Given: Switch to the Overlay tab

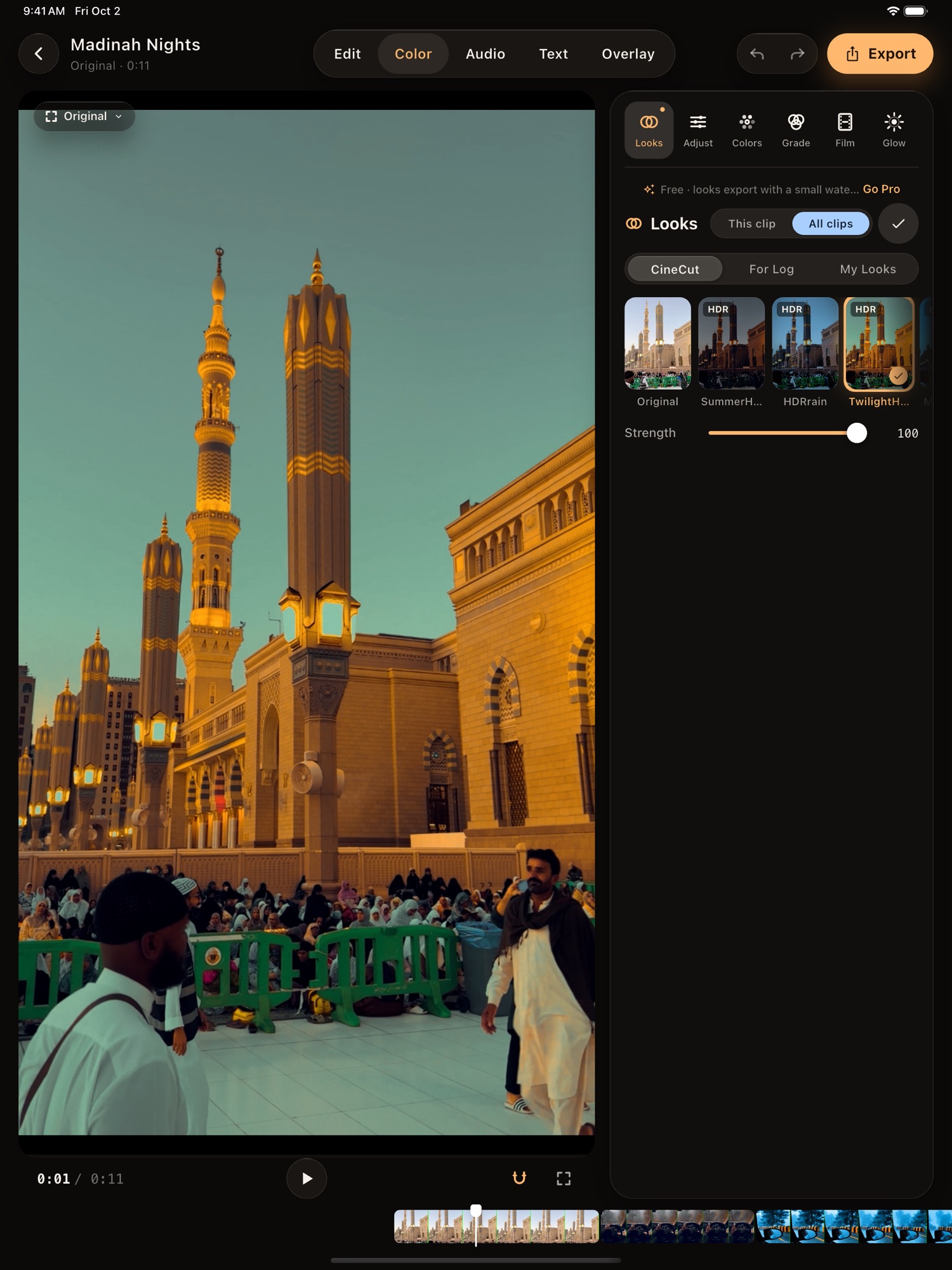Looking at the screenshot, I should coord(628,54).
